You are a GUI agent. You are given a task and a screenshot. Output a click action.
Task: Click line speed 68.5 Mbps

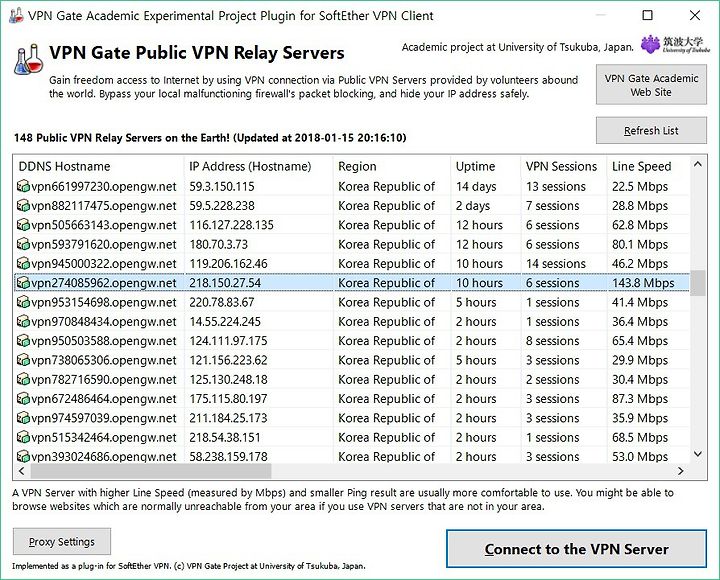(640, 437)
